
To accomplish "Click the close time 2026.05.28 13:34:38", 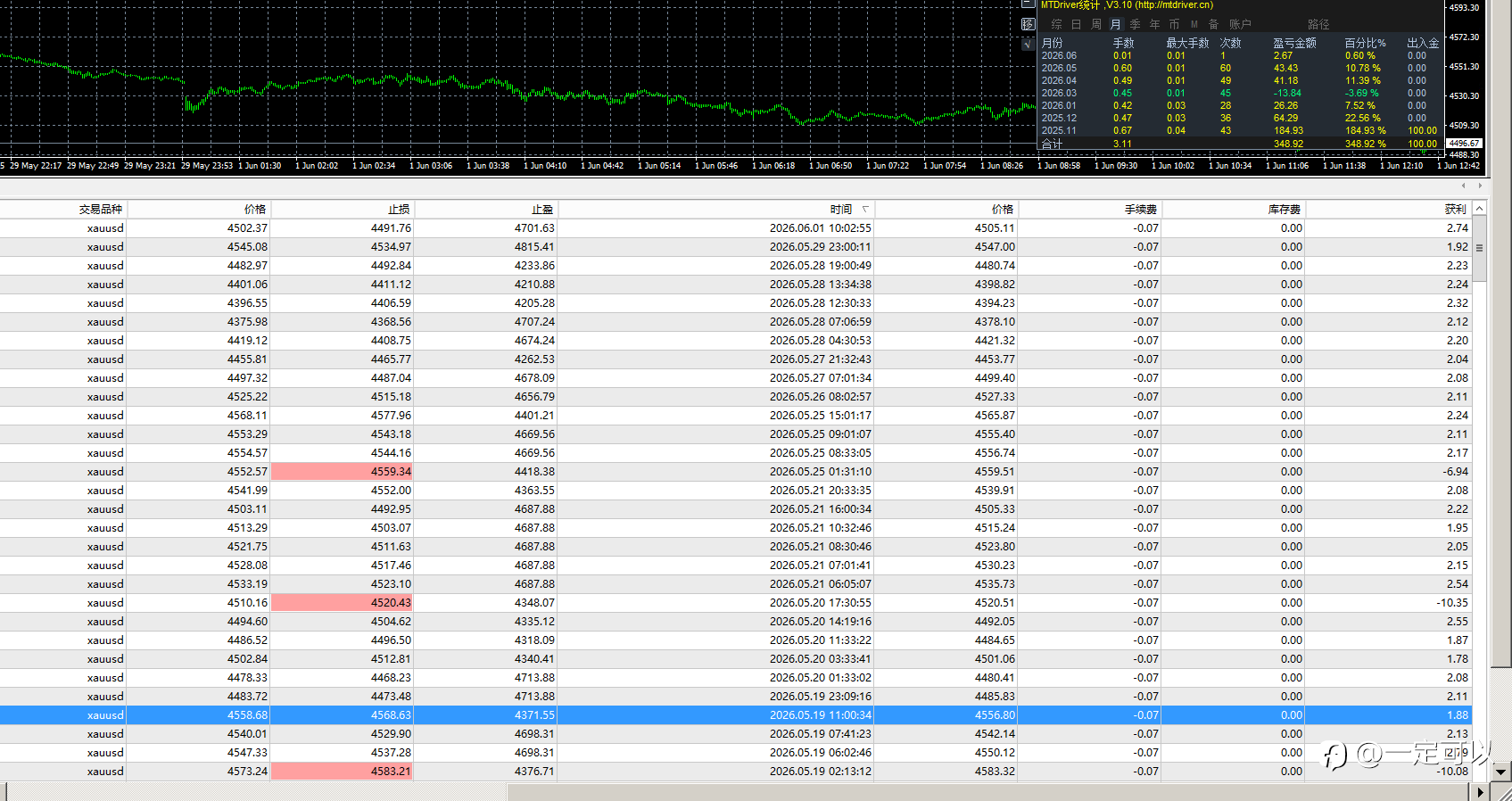I will [821, 285].
